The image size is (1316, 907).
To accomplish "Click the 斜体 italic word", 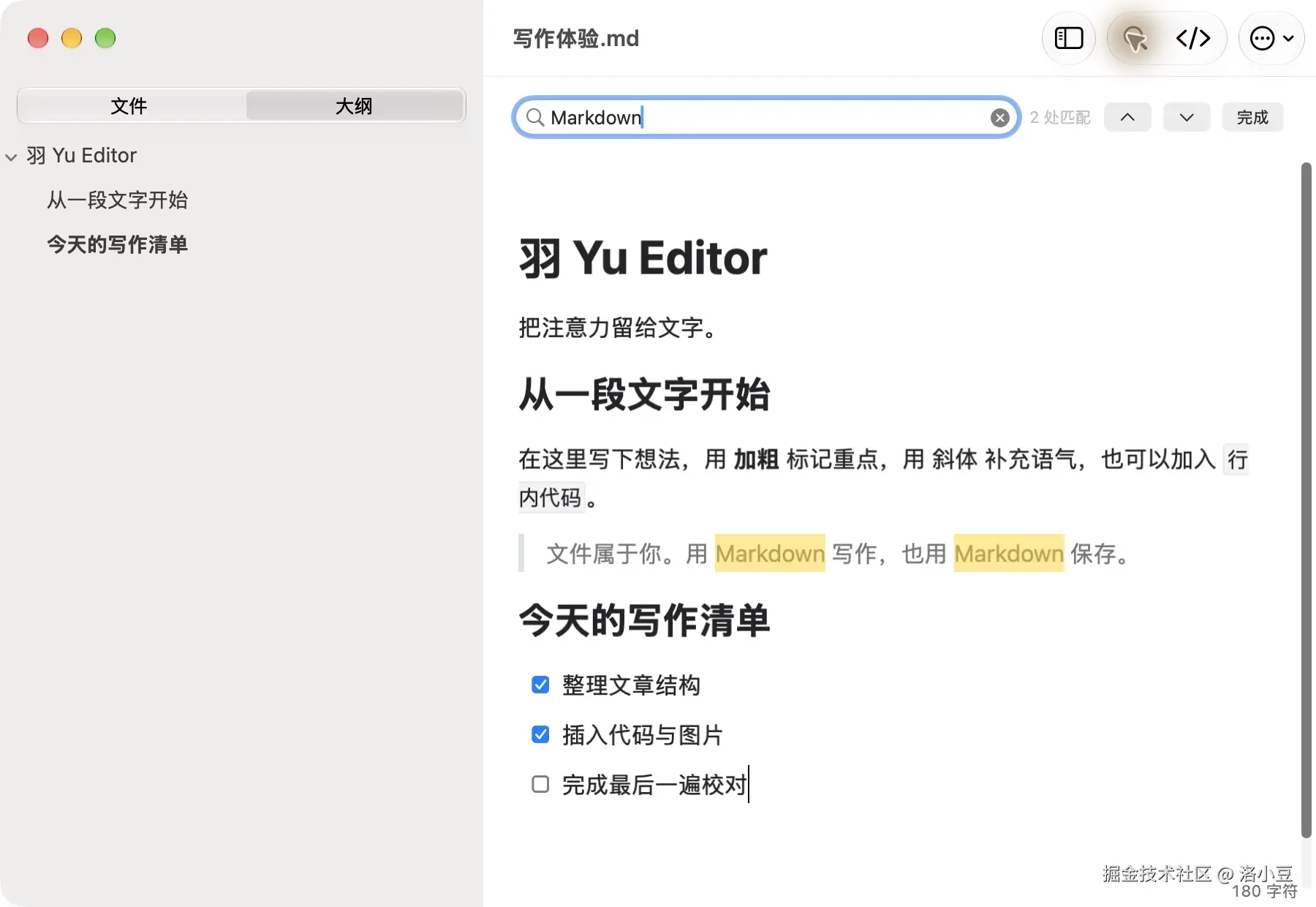I will point(955,459).
